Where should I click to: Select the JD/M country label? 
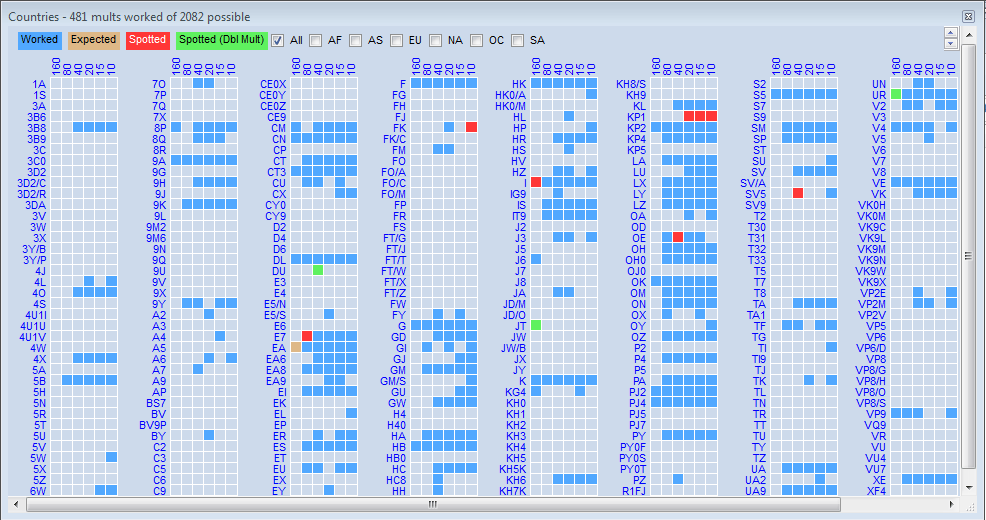click(x=514, y=304)
